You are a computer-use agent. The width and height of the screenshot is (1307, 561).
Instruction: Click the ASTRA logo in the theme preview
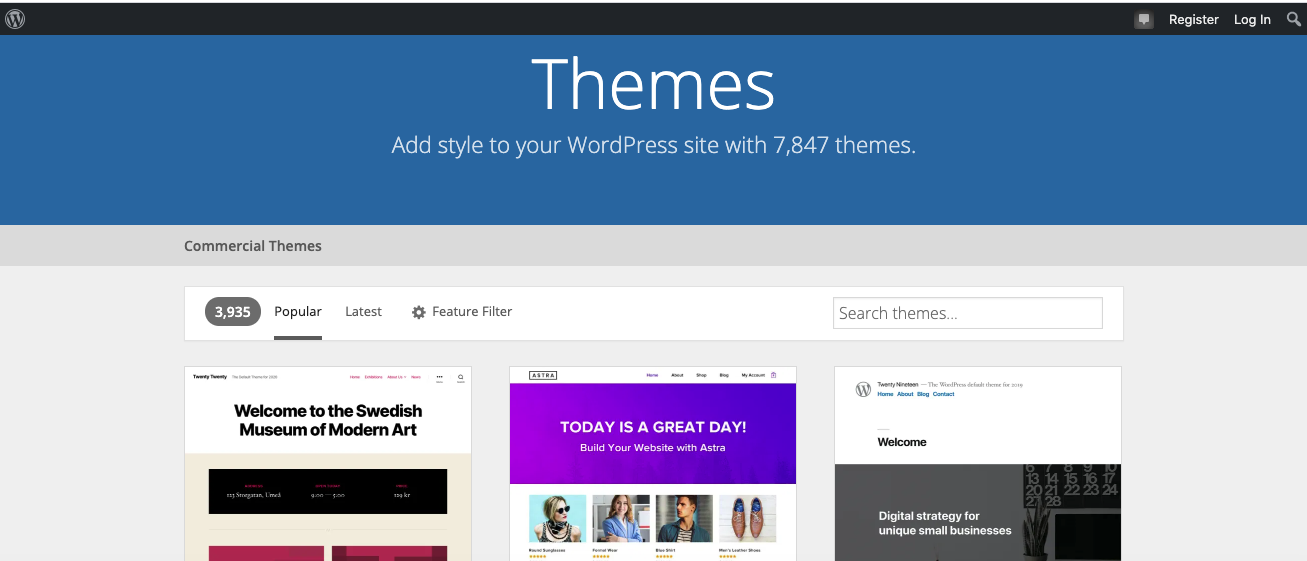[543, 375]
